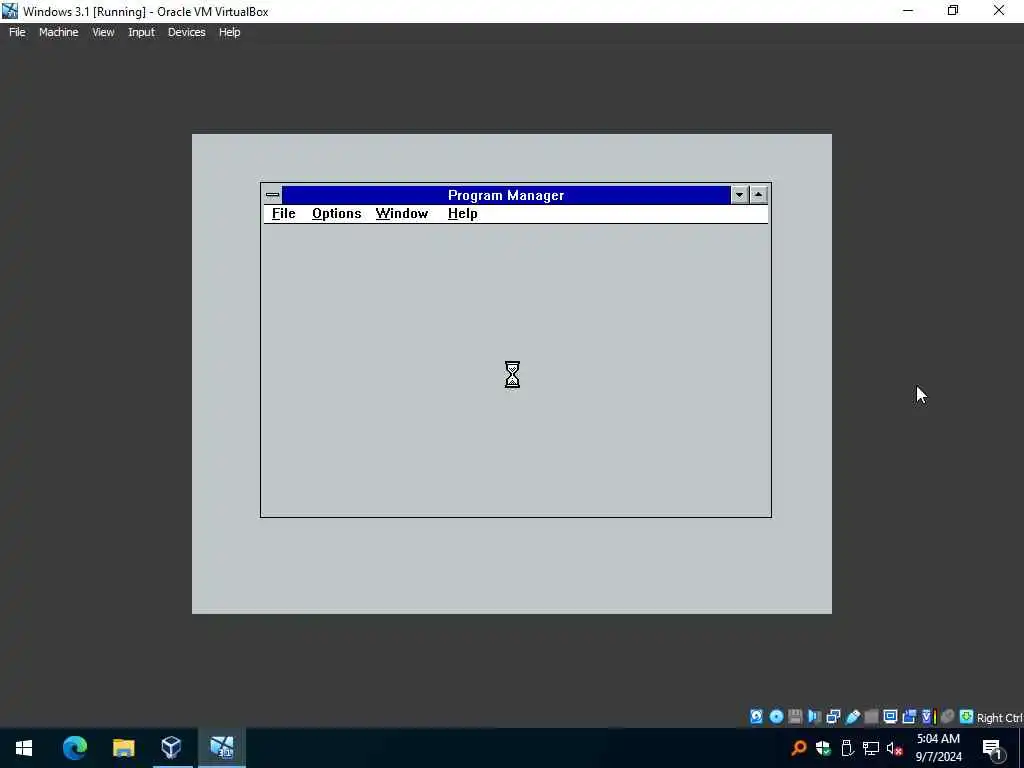The height and width of the screenshot is (768, 1024).
Task: Click the green keyboard capture indicator icon
Action: pyautogui.click(x=966, y=716)
